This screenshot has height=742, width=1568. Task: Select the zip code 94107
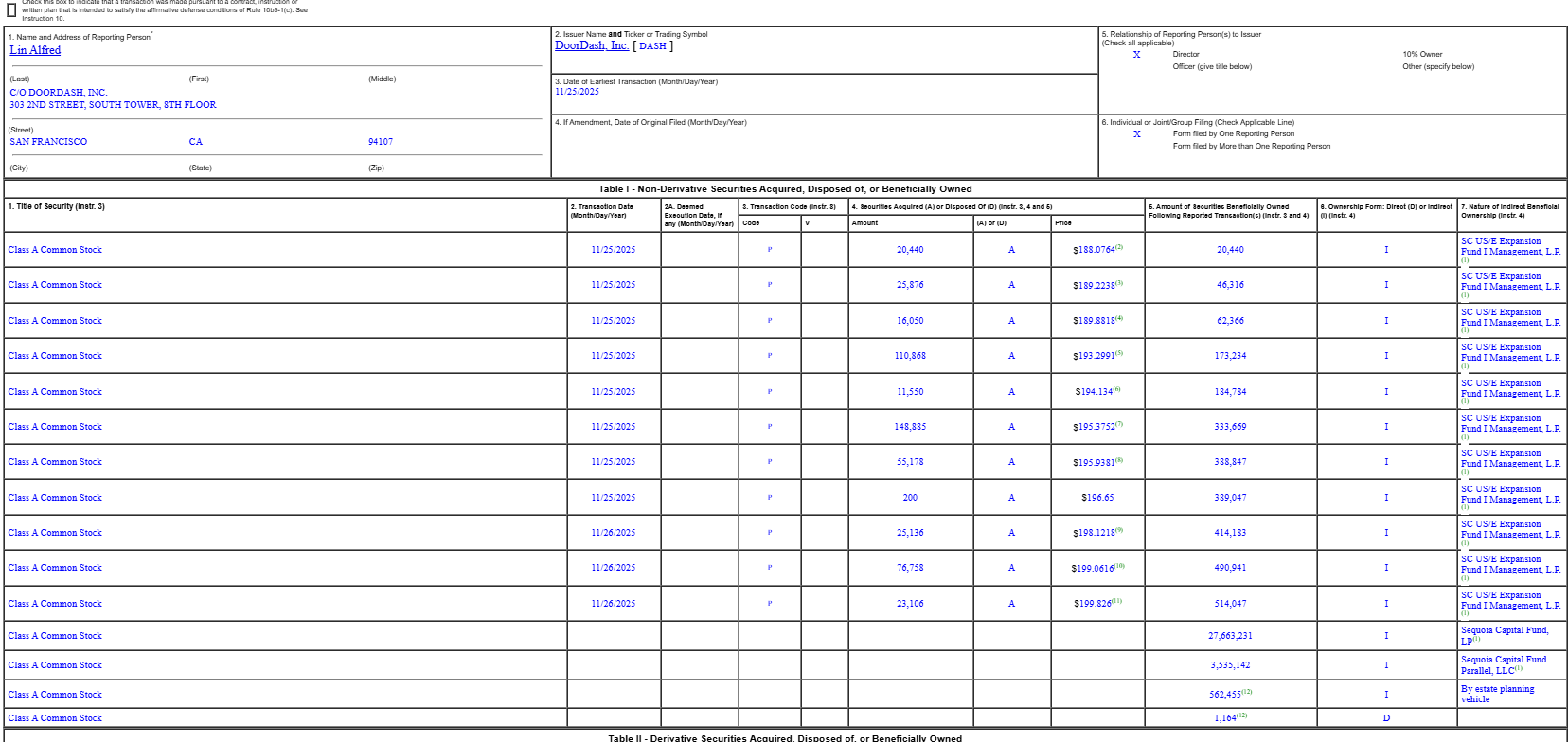[381, 142]
